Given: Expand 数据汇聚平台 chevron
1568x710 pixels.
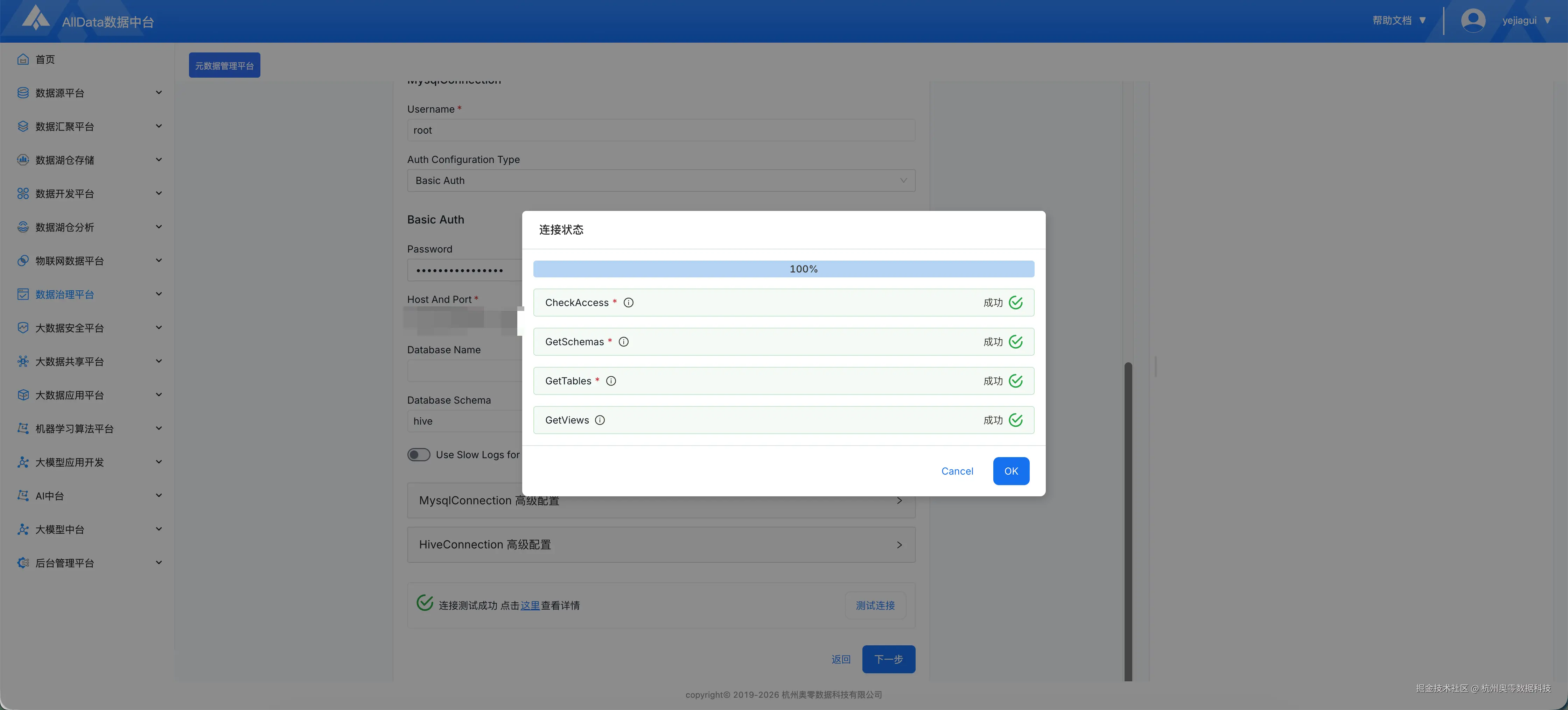Looking at the screenshot, I should (159, 126).
